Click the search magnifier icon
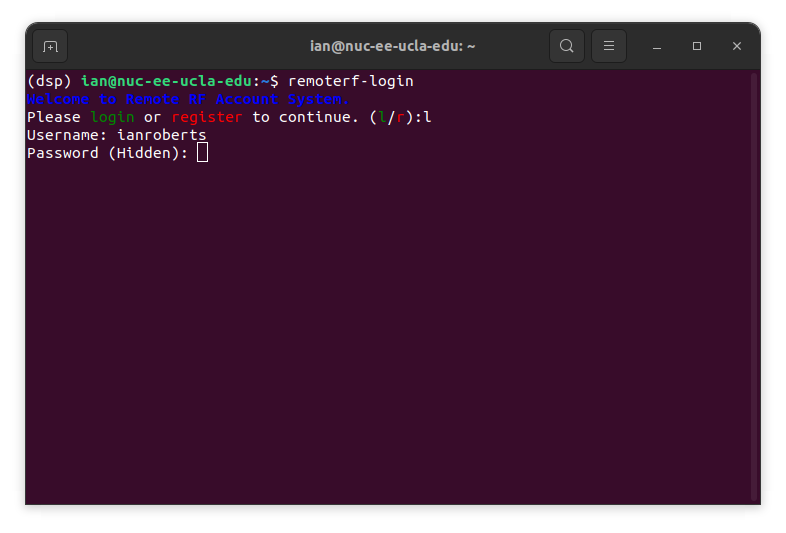 tap(567, 46)
